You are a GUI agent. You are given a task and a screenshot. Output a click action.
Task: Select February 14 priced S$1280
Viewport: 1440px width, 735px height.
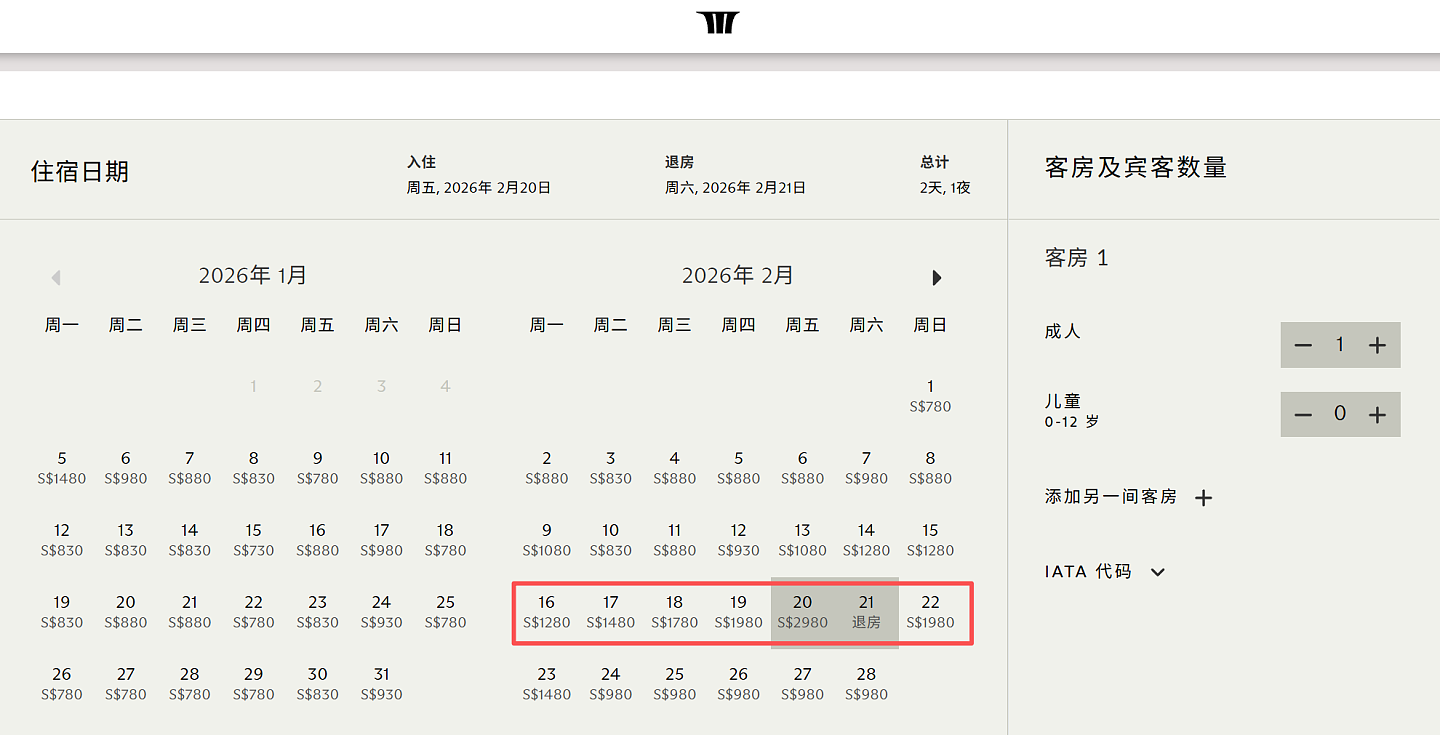(867, 540)
